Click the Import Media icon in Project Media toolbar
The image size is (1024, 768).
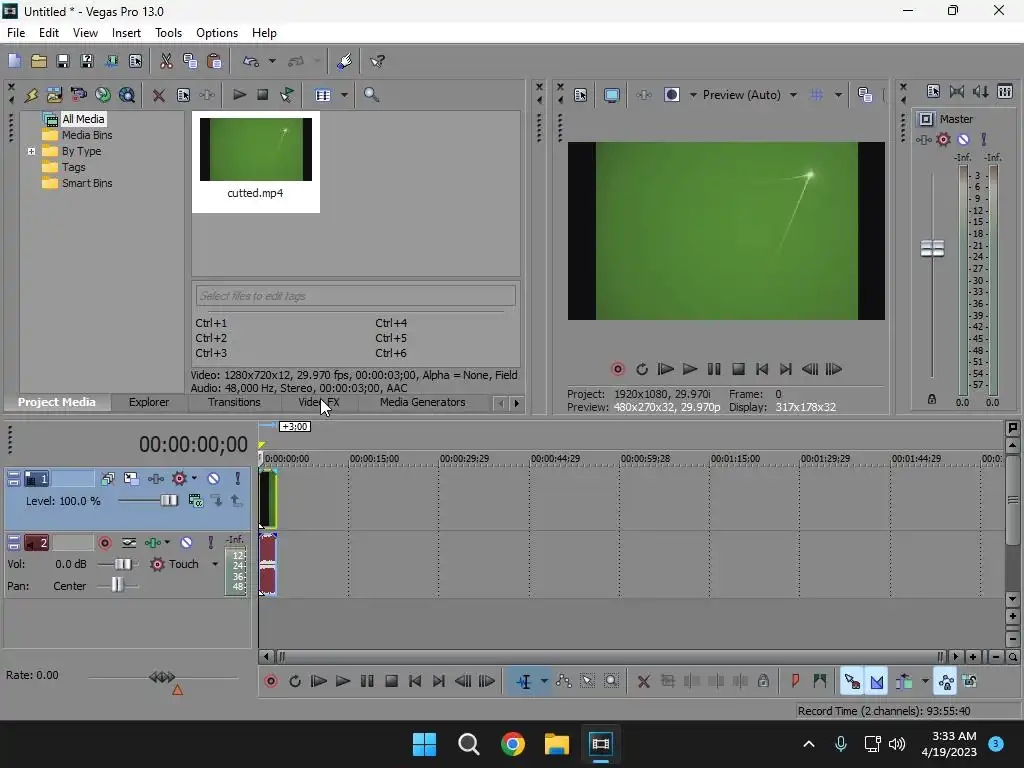coord(54,95)
